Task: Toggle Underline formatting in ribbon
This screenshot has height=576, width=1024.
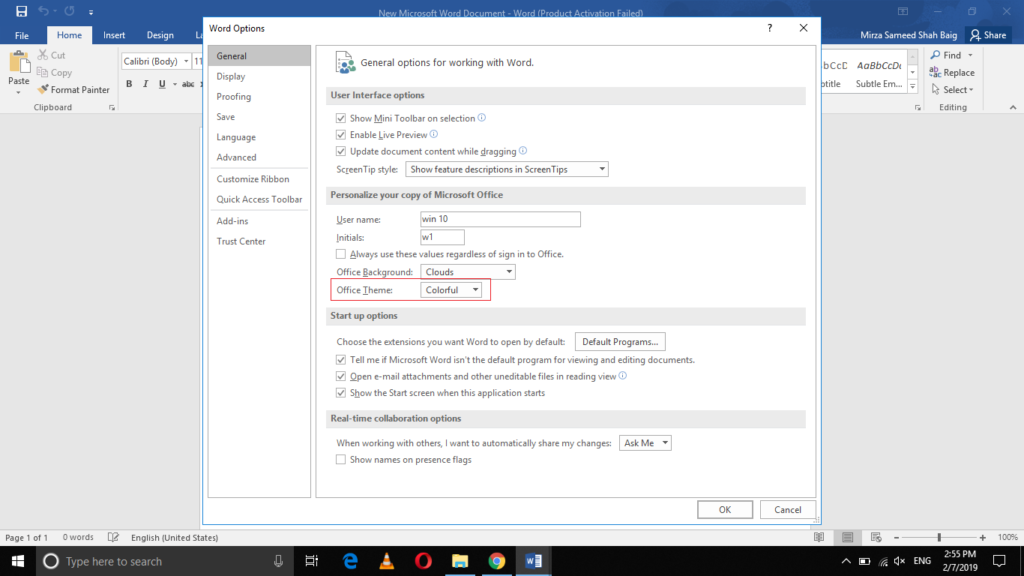Action: coord(162,84)
